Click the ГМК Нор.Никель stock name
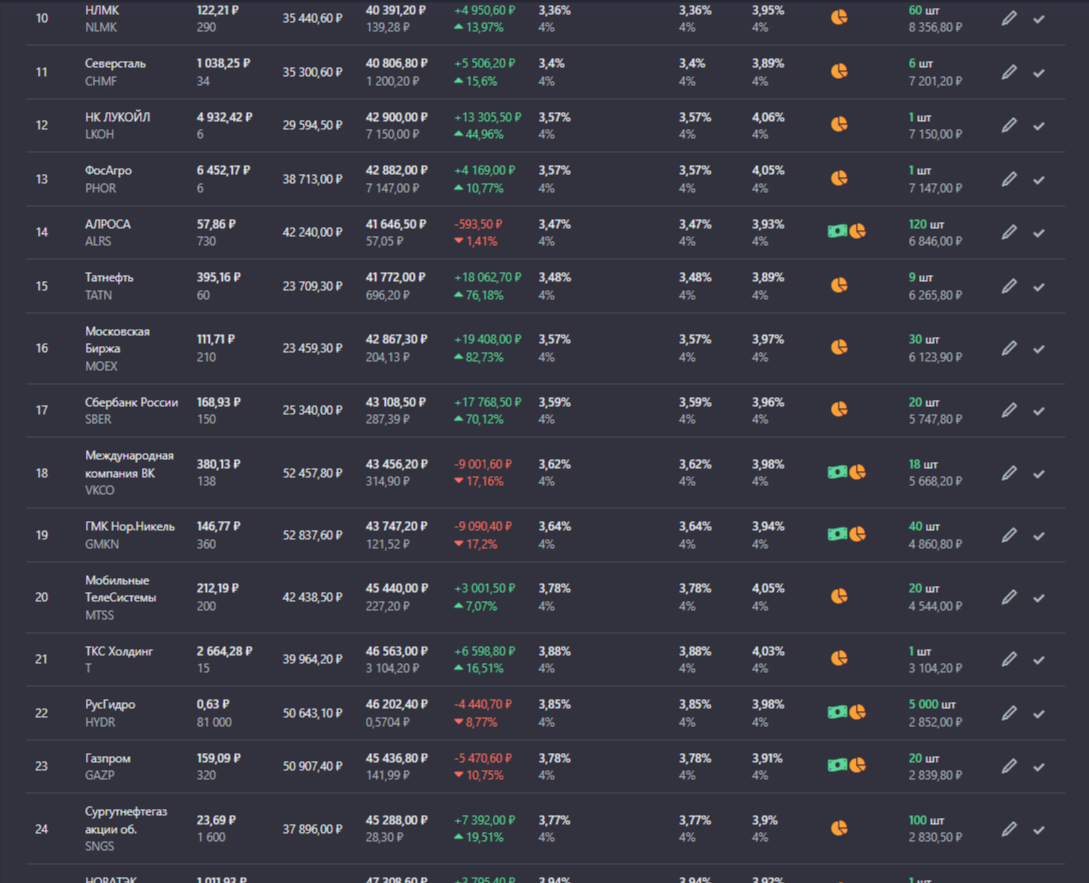 [130, 527]
